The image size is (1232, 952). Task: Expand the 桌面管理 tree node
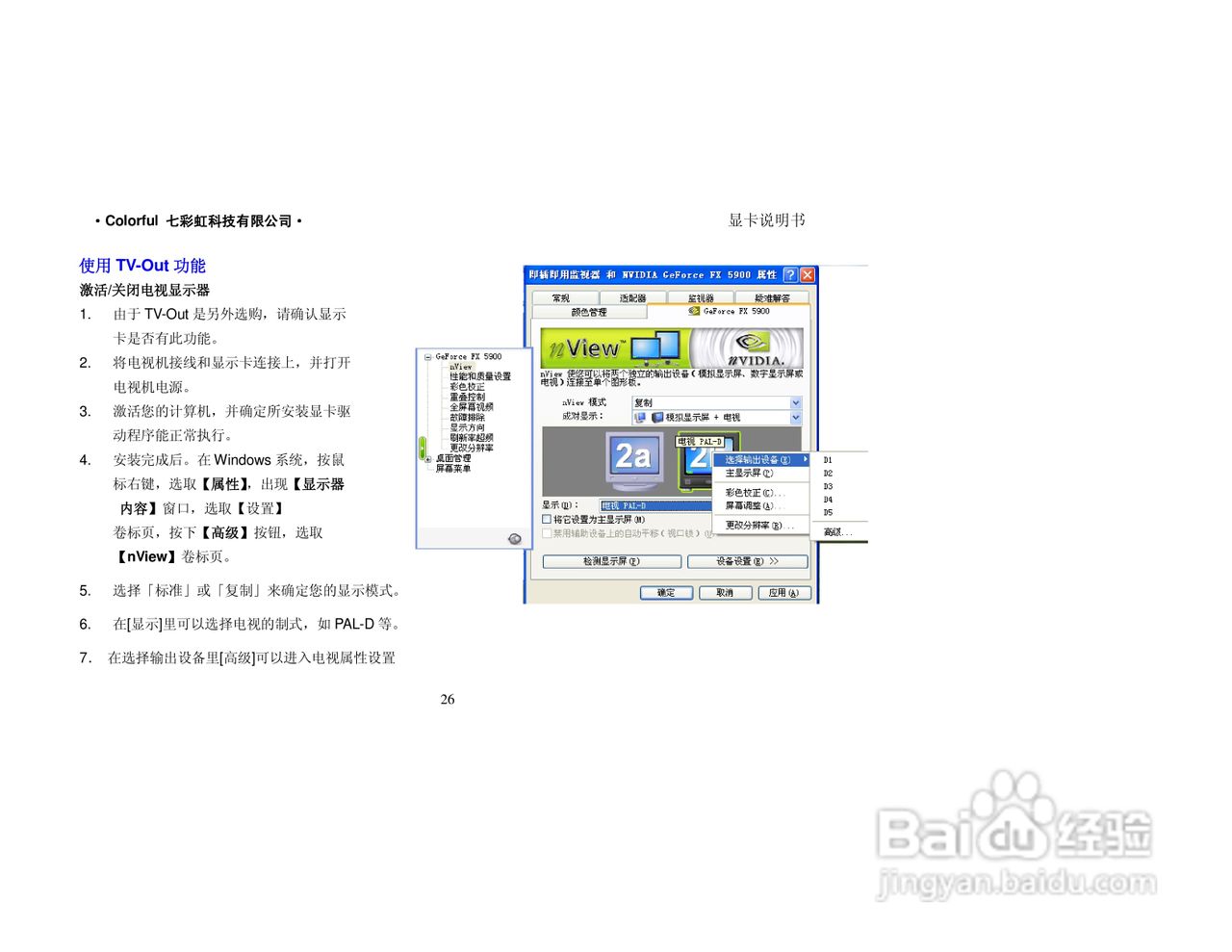pyautogui.click(x=428, y=459)
